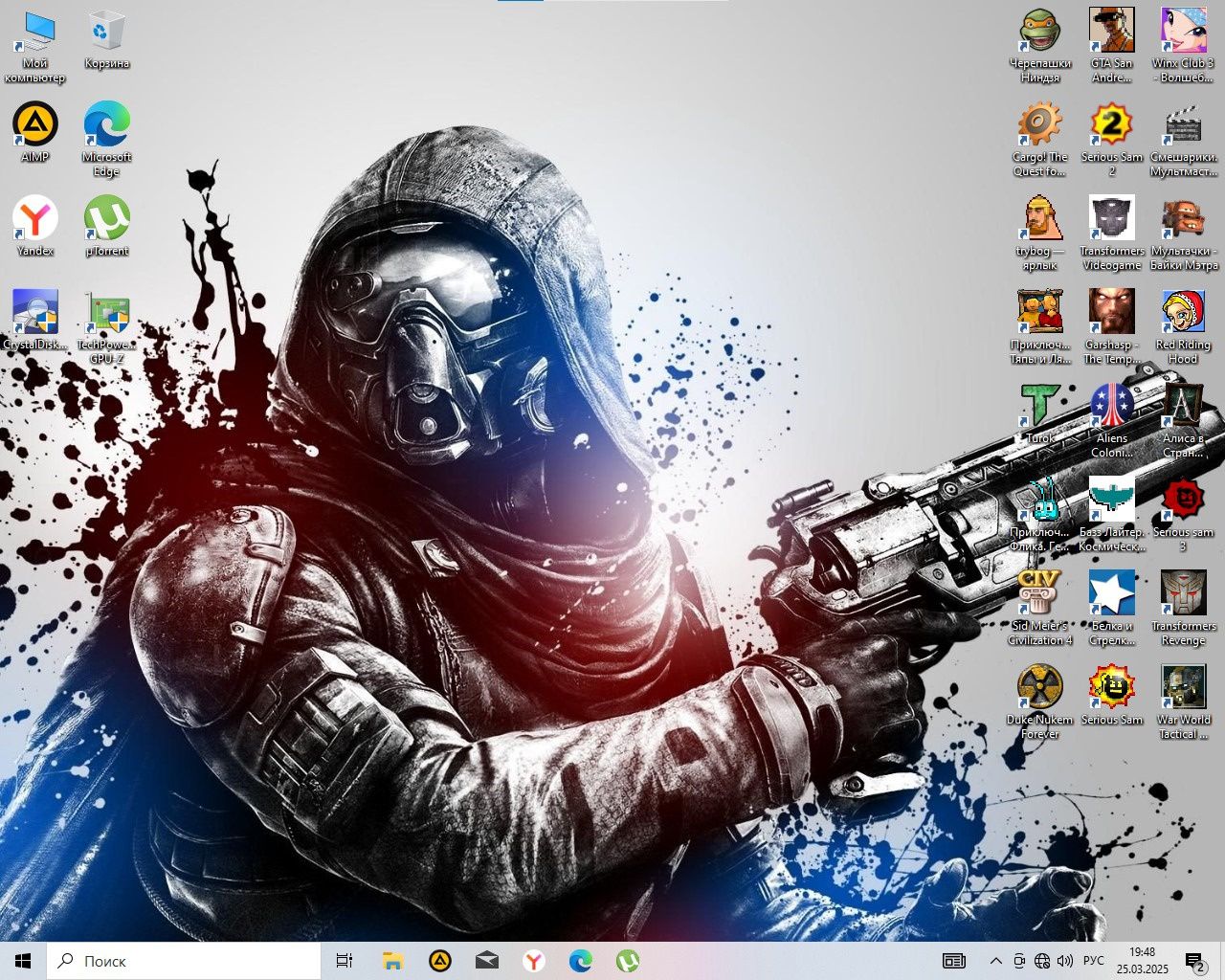Select the Мультачки Байки Мэтра shortcut
The width and height of the screenshot is (1225, 980).
coord(1182,234)
